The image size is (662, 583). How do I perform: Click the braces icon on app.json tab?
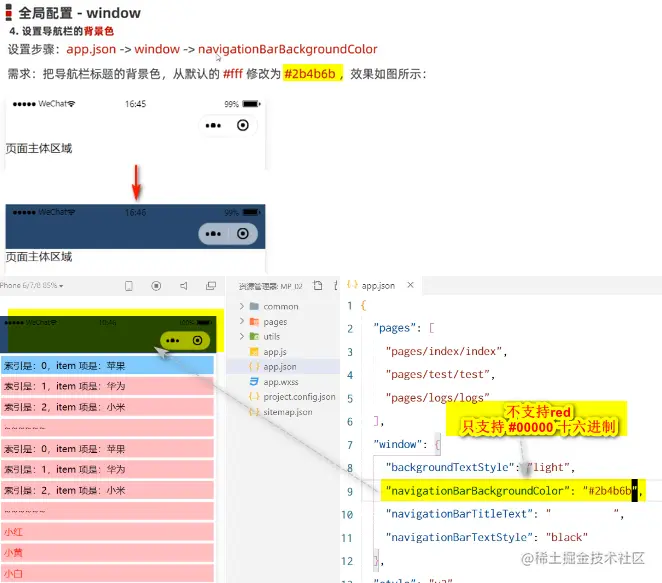point(352,285)
